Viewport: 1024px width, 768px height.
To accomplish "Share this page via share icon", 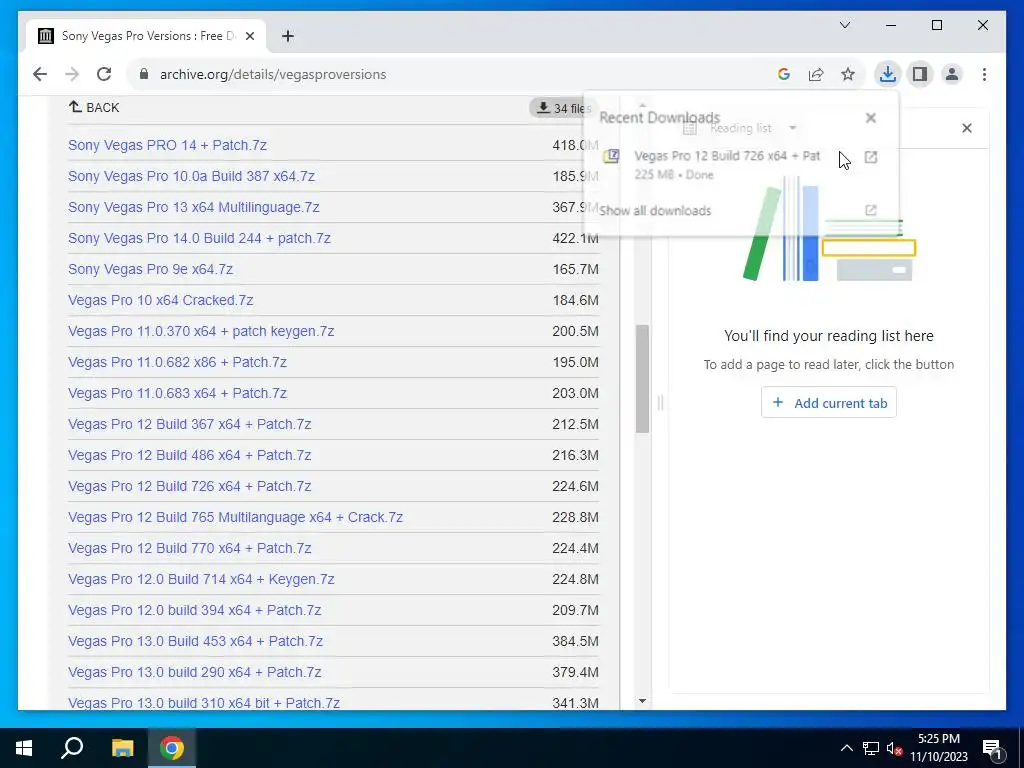I will 816,74.
